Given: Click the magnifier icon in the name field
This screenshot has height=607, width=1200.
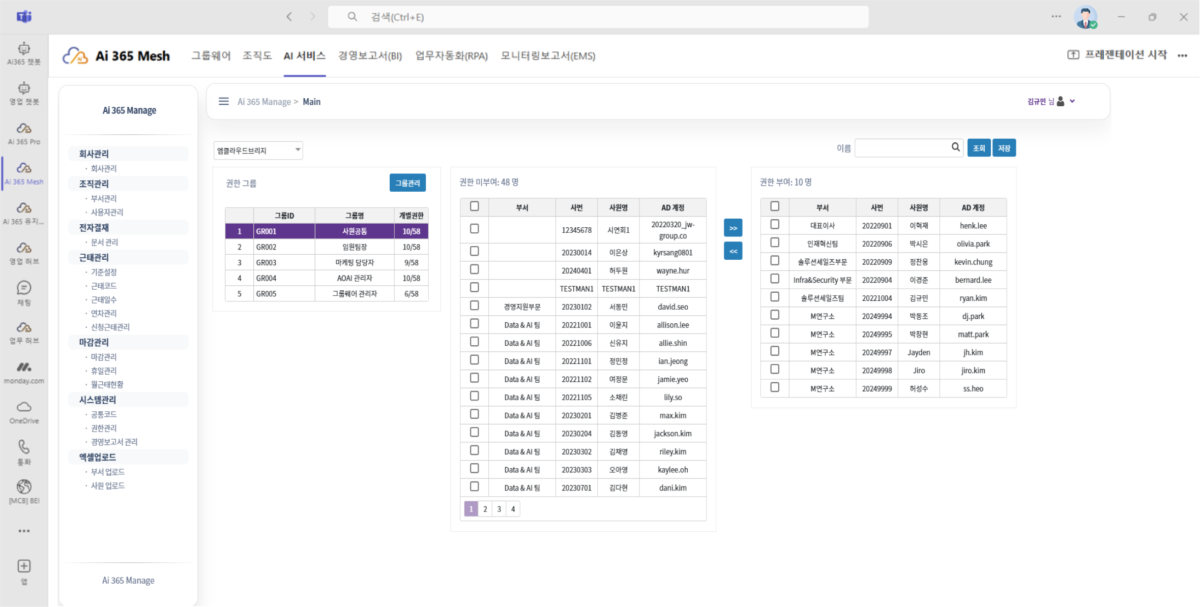Looking at the screenshot, I should point(956,148).
